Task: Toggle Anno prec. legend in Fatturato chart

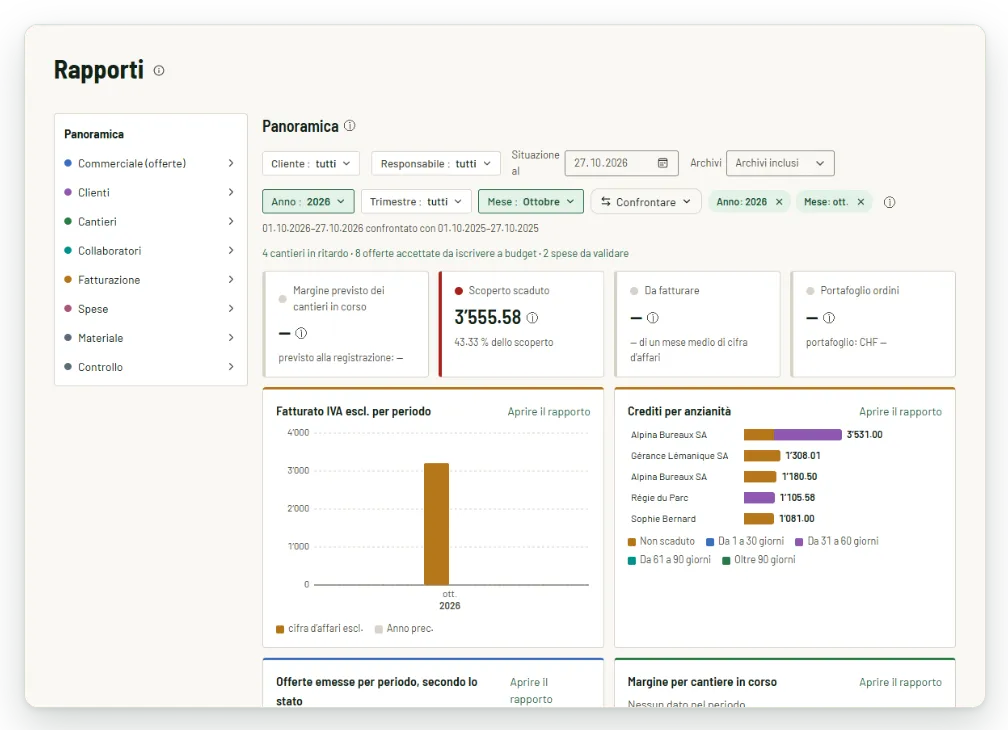Action: point(404,628)
